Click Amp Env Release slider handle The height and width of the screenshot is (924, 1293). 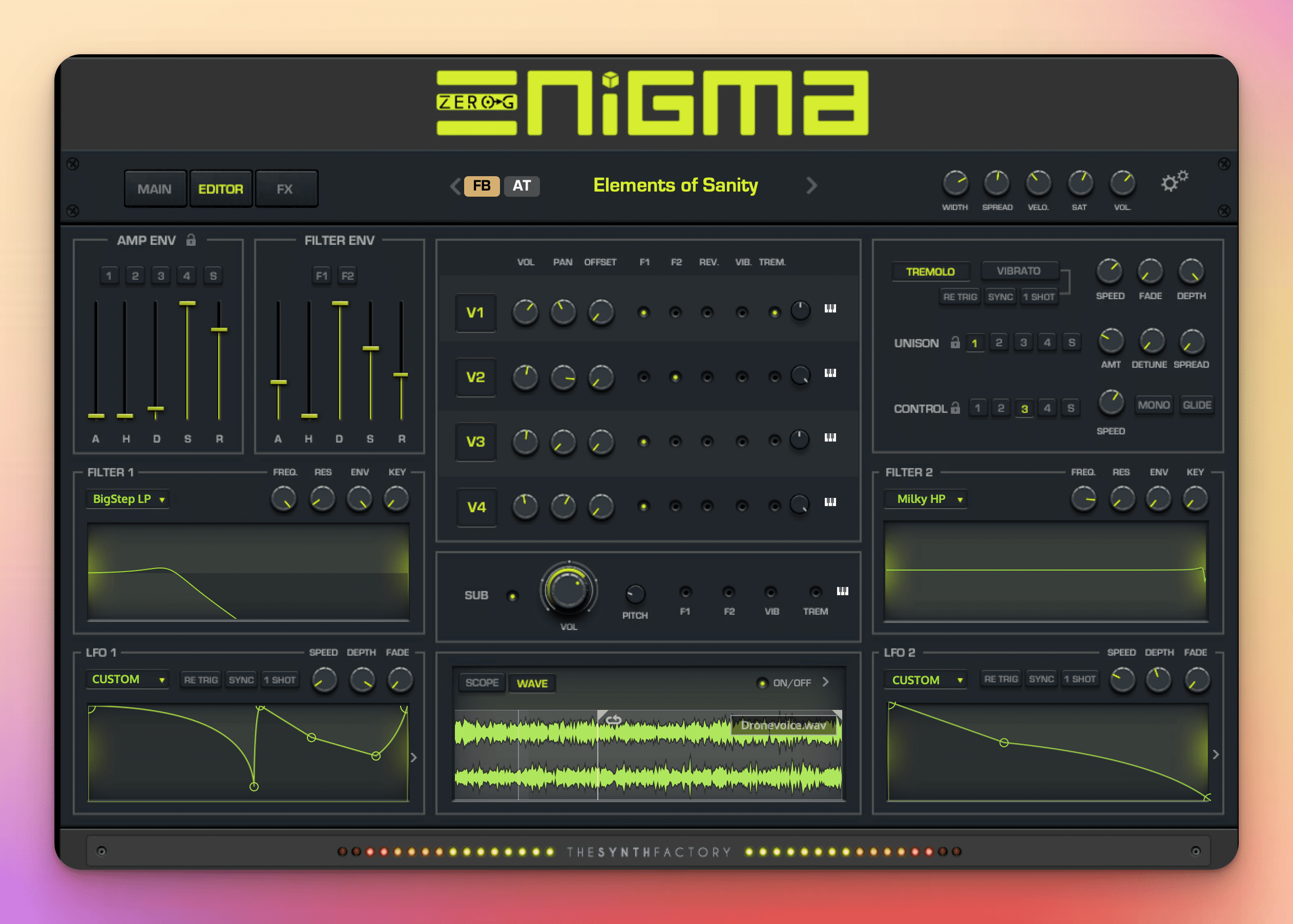219,329
